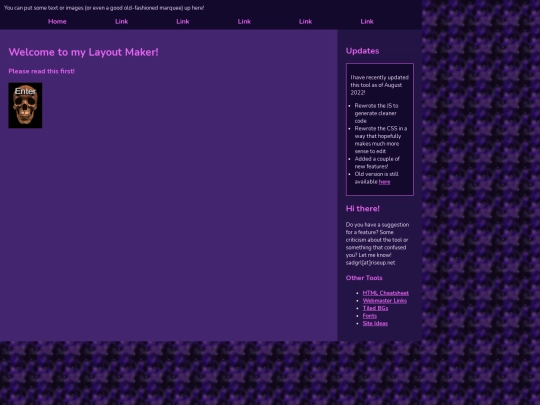Open the HTML Cheatsheet link
The height and width of the screenshot is (405, 540).
pyautogui.click(x=385, y=293)
